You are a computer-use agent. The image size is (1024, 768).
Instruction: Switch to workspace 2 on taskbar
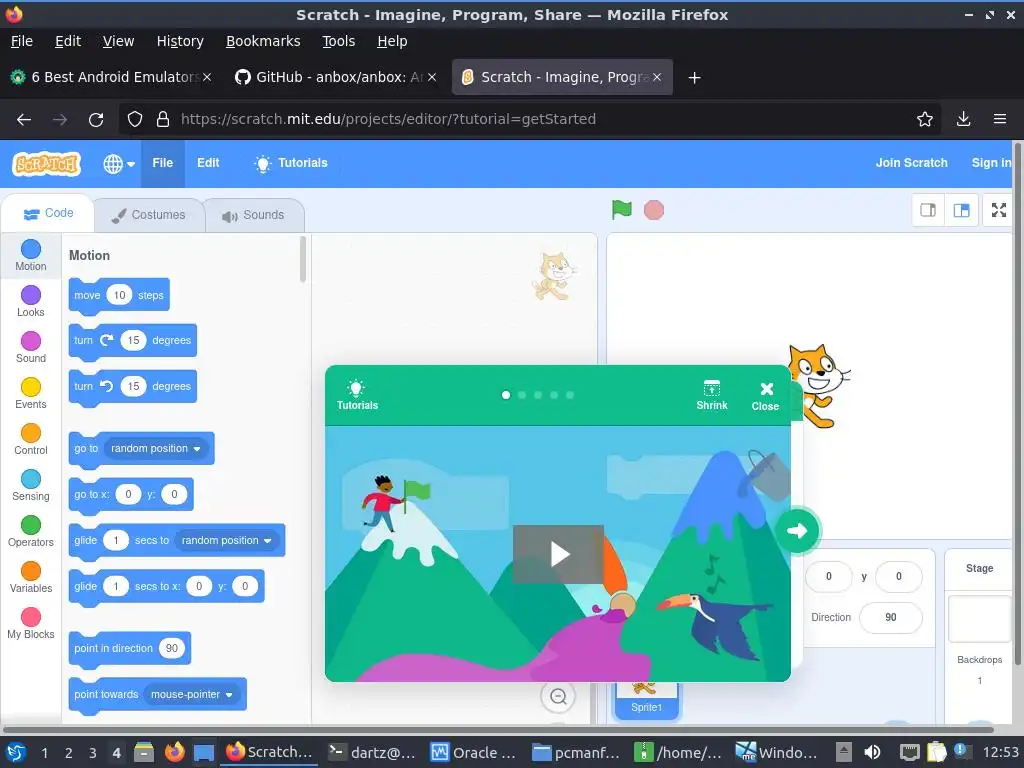point(69,753)
